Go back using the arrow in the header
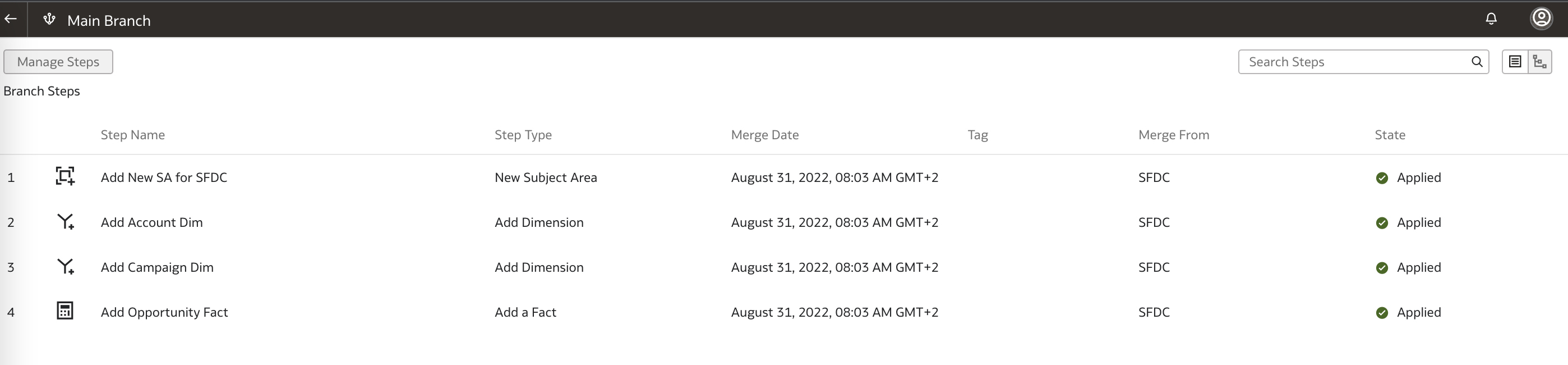 (10, 19)
